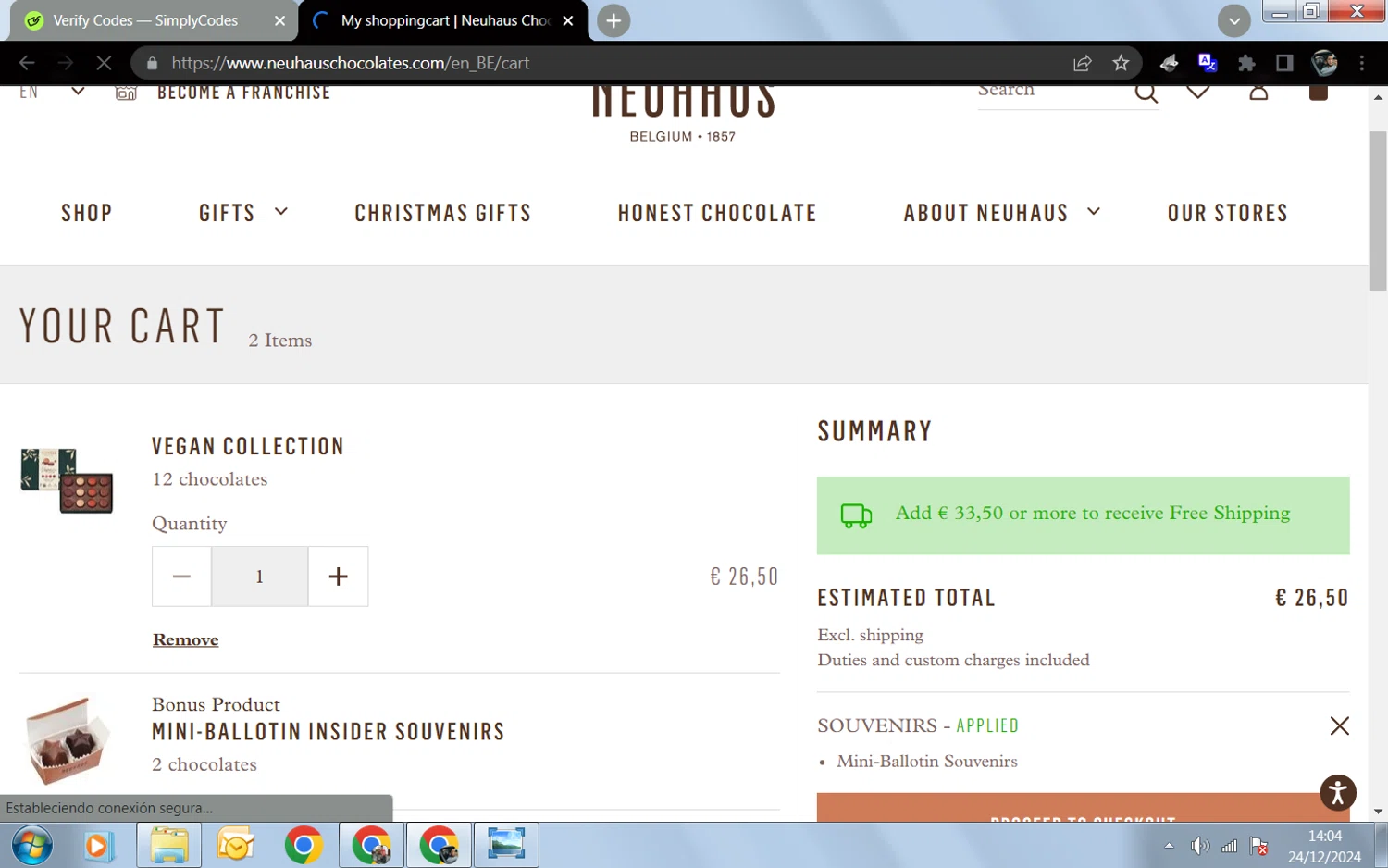1388x868 pixels.
Task: Proceed to checkout button
Action: (x=1083, y=808)
